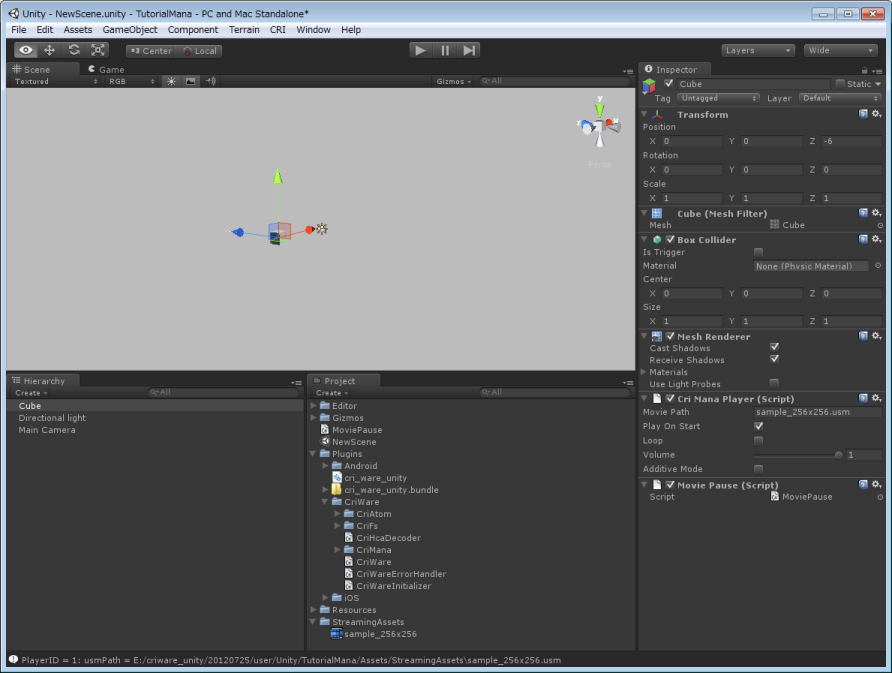Image resolution: width=892 pixels, height=673 pixels.
Task: Click the scene orientation gizmo cube
Action: (598, 126)
